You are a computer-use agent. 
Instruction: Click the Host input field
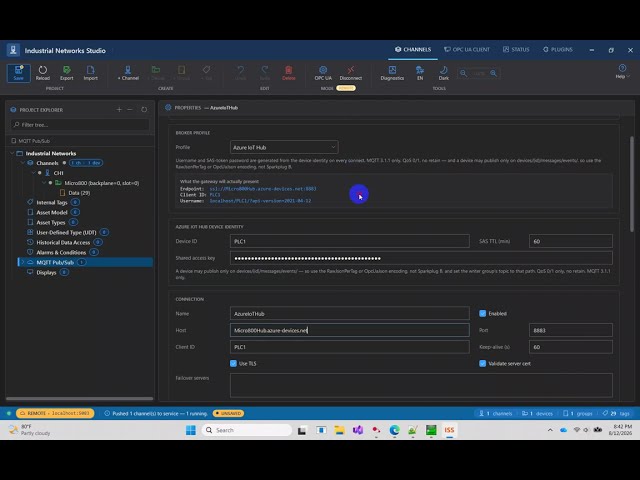pos(350,330)
